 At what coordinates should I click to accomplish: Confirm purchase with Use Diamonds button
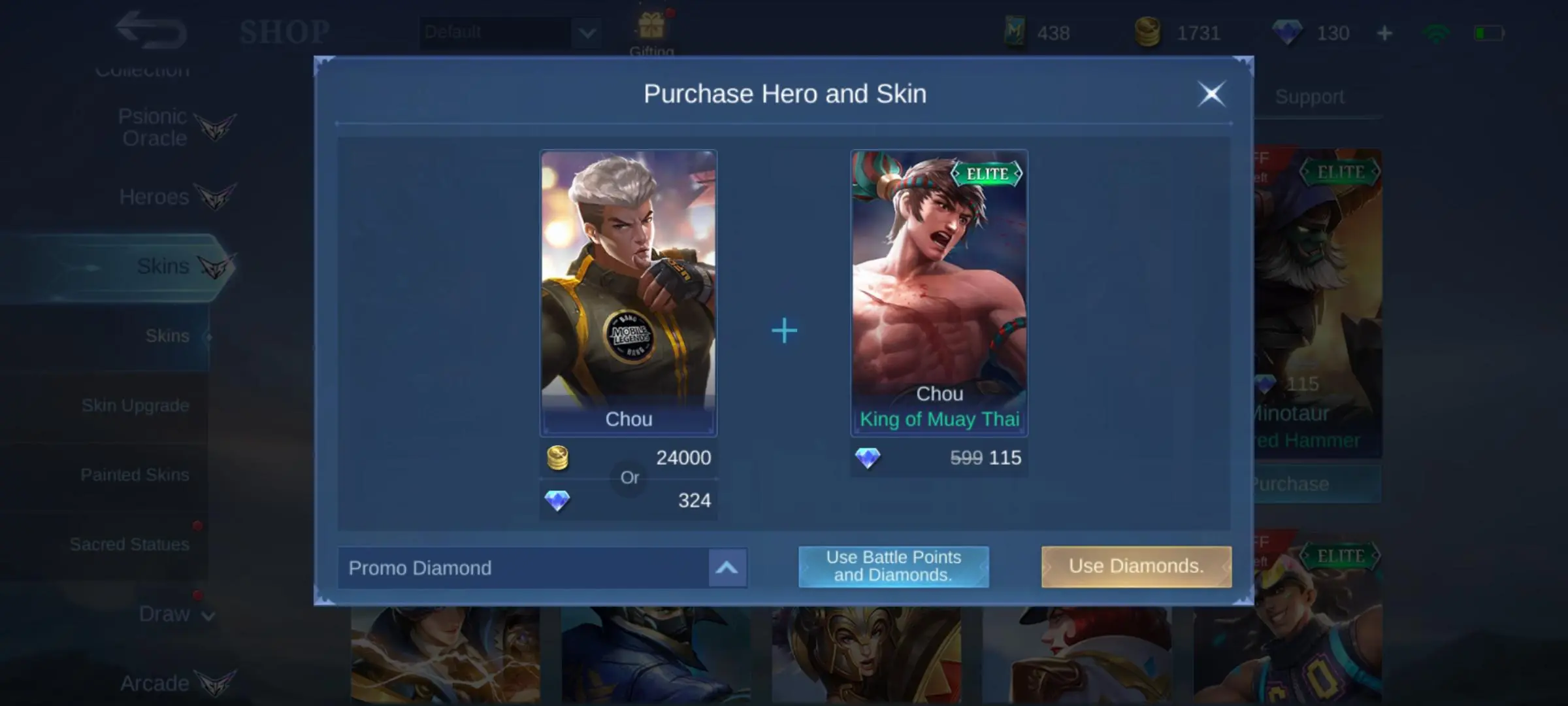[x=1136, y=566]
